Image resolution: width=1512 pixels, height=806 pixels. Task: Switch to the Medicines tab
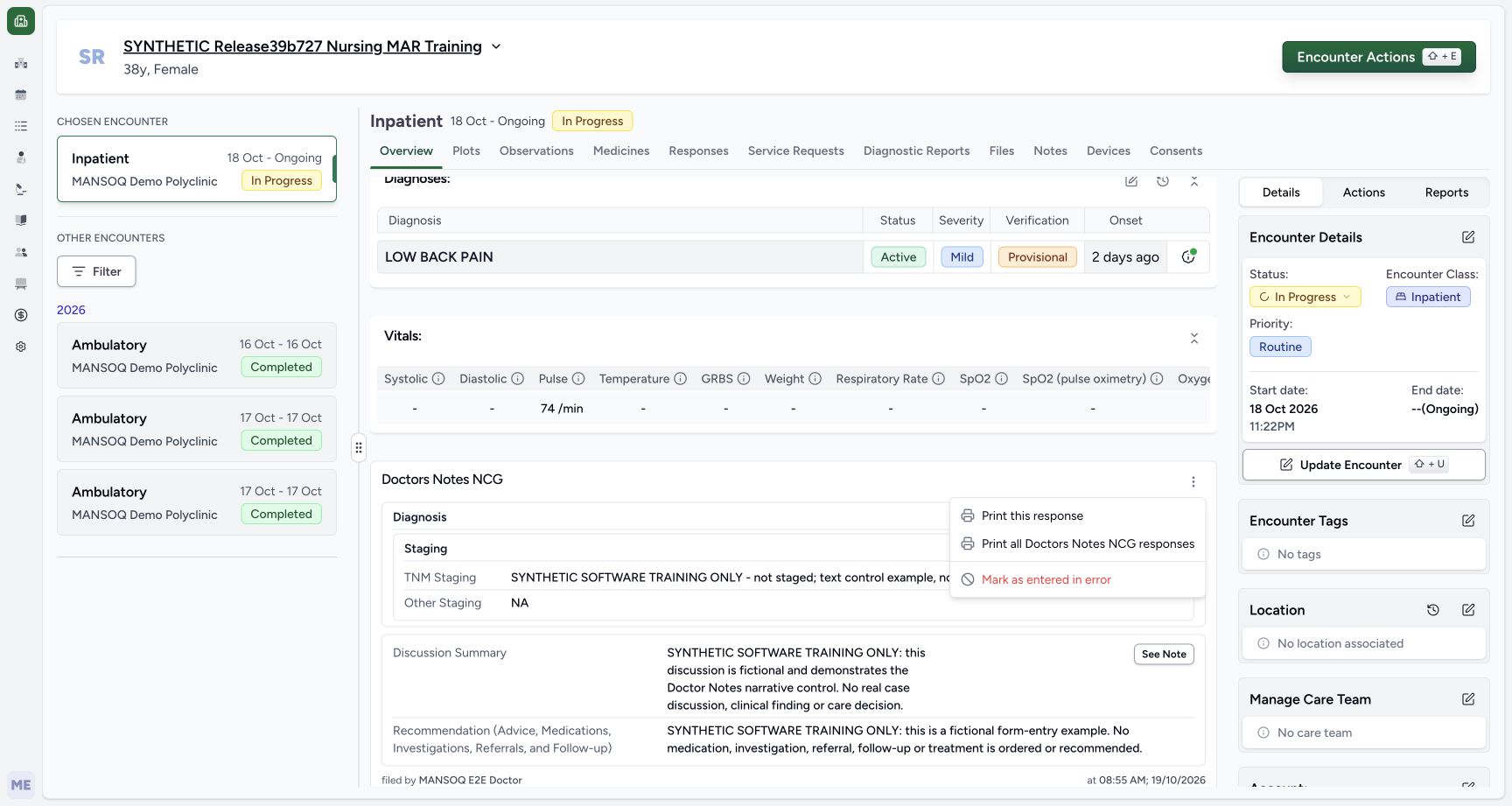621,151
